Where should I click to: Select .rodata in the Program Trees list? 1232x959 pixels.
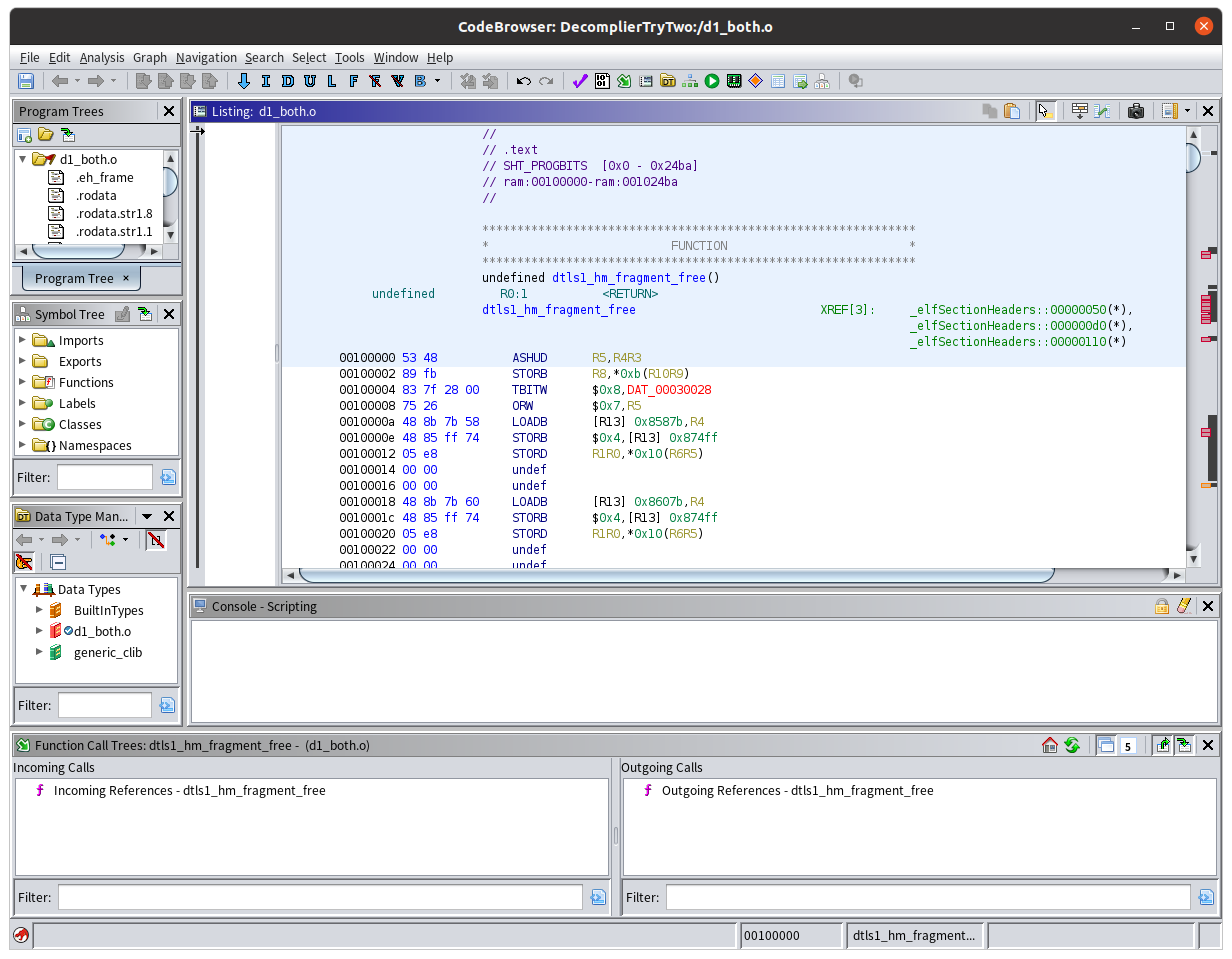(x=95, y=195)
